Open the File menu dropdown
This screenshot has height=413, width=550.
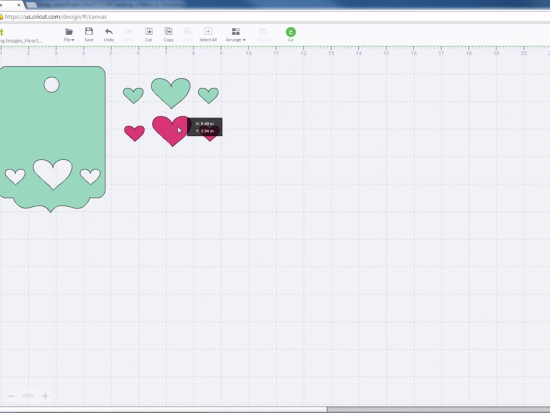[x=69, y=35]
